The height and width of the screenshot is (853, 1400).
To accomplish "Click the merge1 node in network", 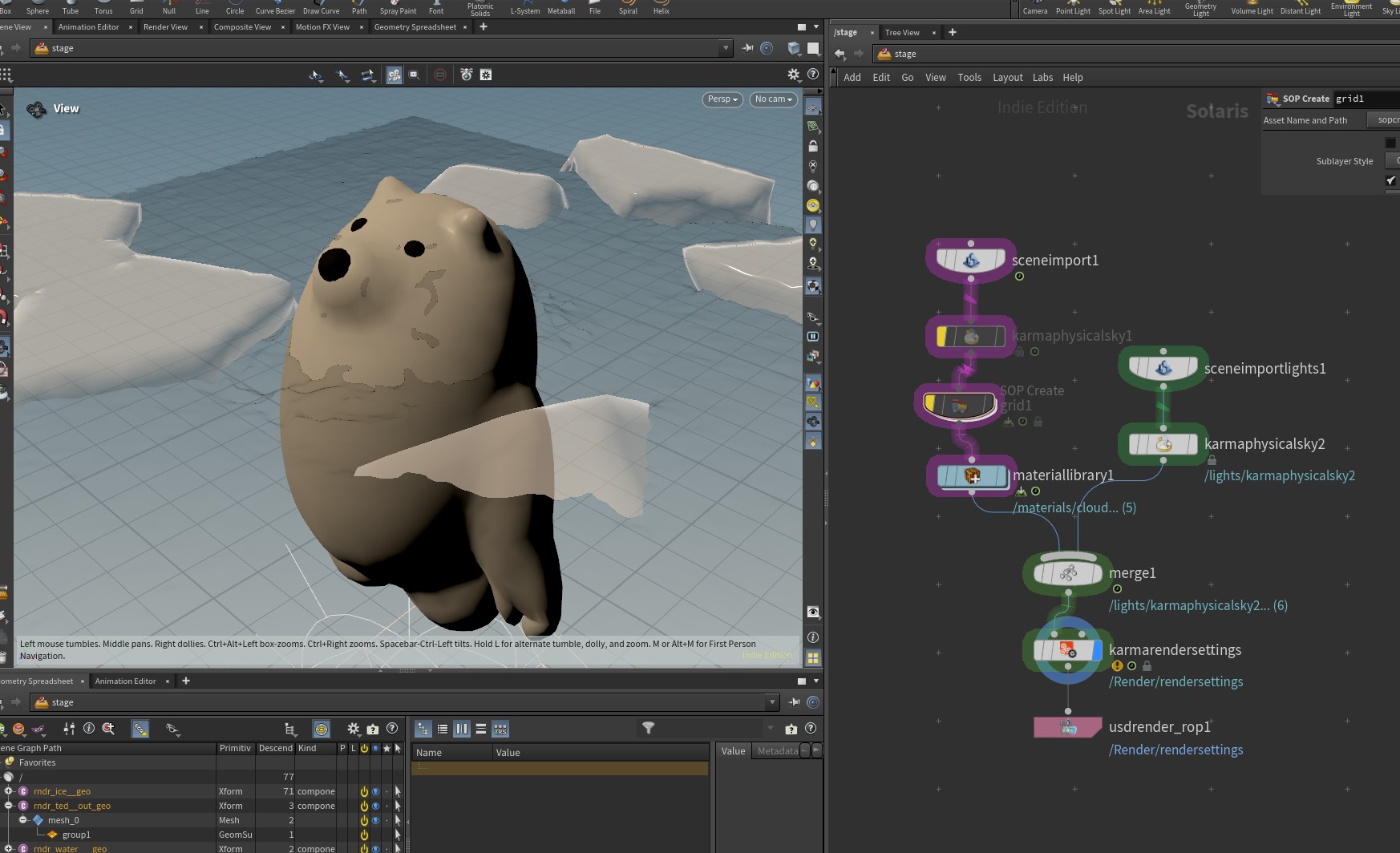I will [x=1068, y=573].
